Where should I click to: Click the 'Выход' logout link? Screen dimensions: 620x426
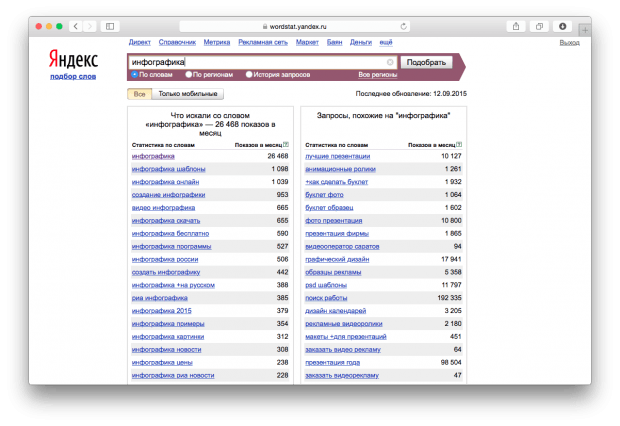(569, 43)
